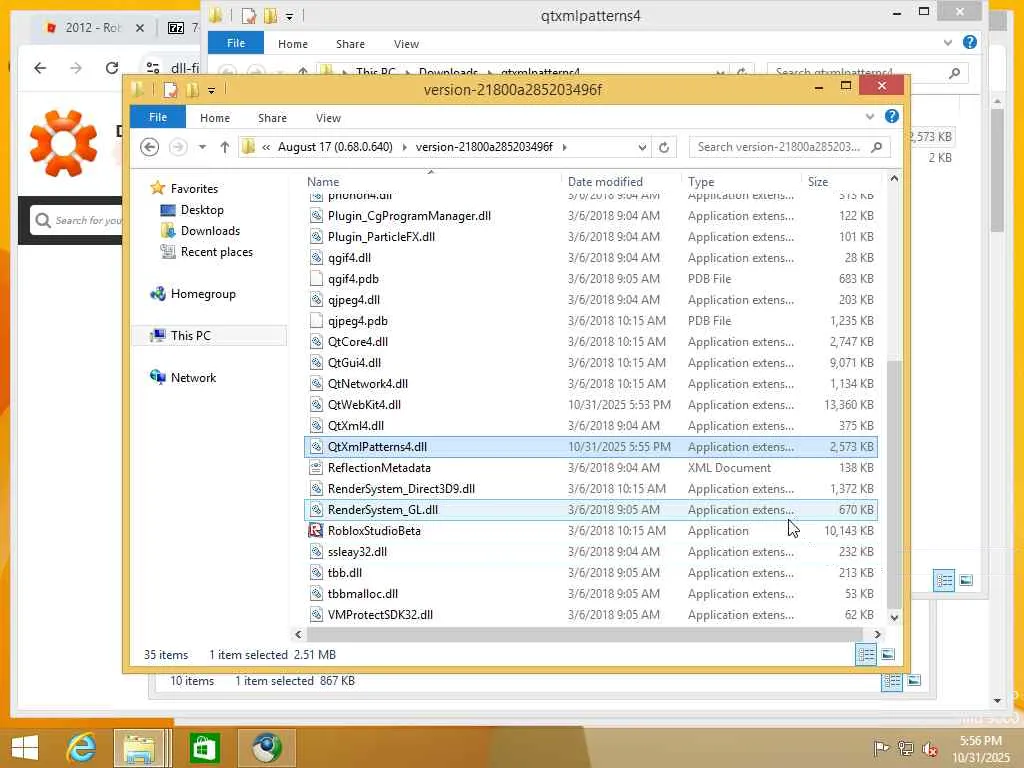Select QtCore4.dll file icon
Image resolution: width=1024 pixels, height=768 pixels.
[x=316, y=342]
